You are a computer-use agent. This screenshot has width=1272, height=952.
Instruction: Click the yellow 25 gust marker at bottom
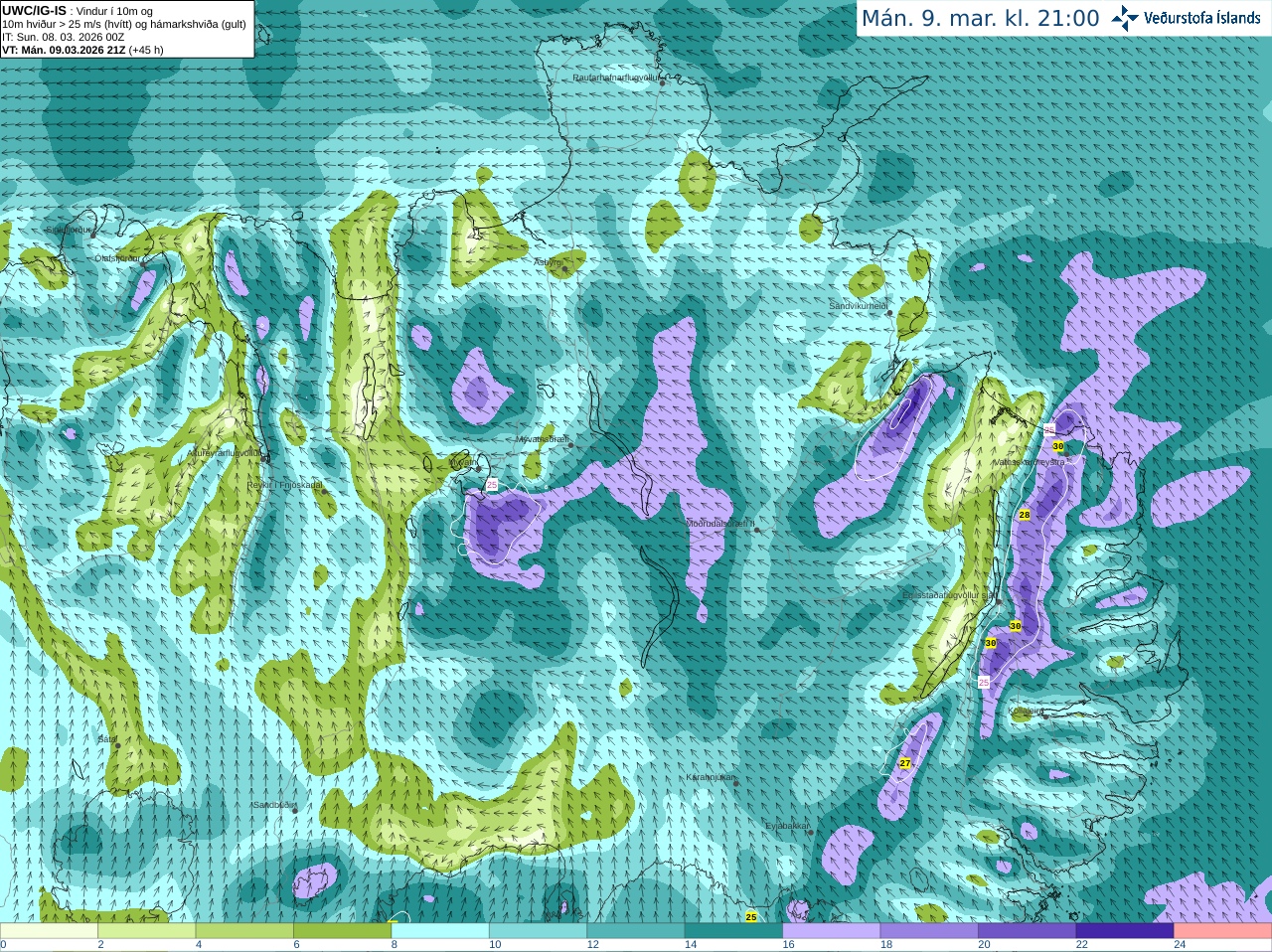pyautogui.click(x=751, y=917)
